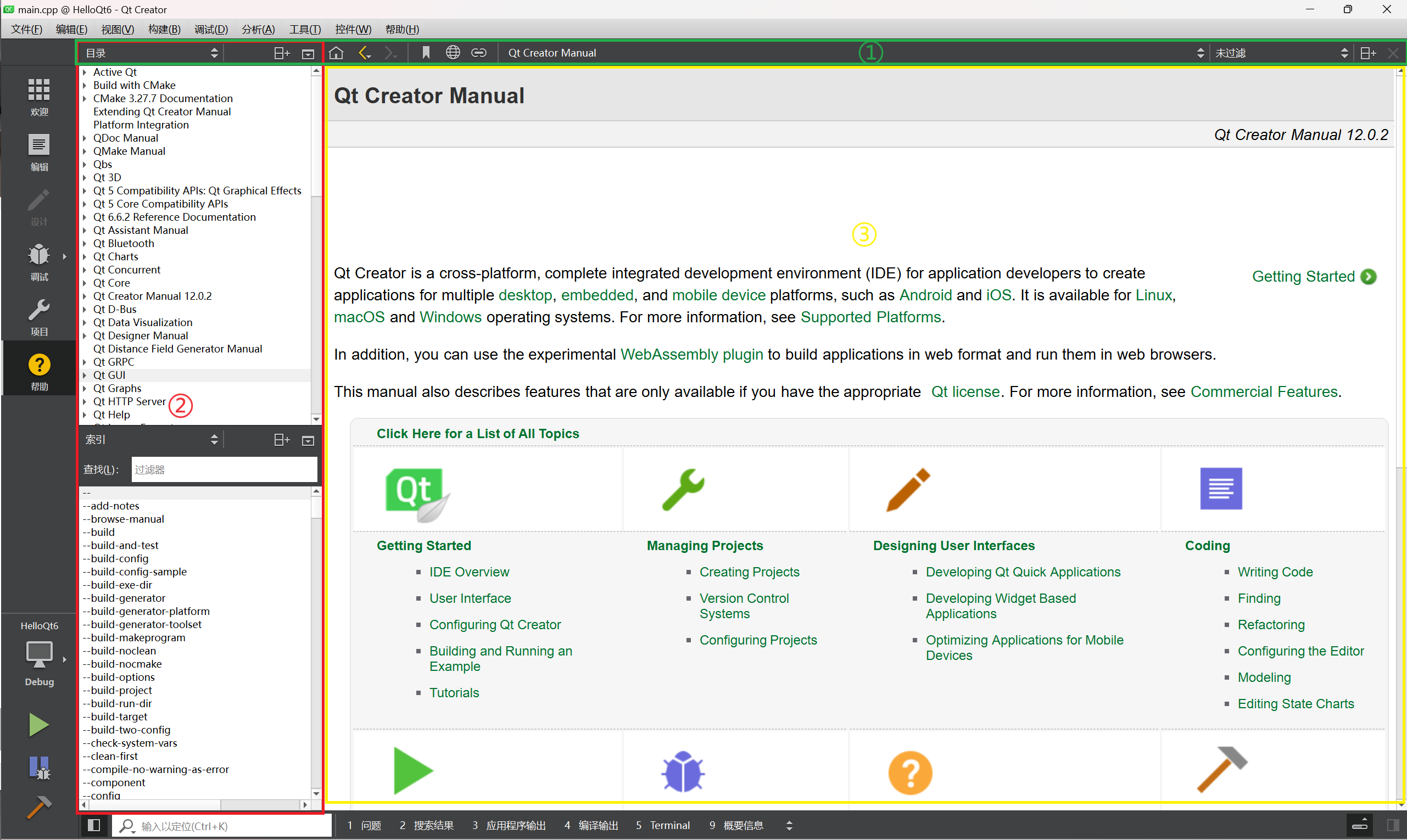This screenshot has height=840, width=1407.
Task: Build the project with hammer icon
Action: (38, 808)
